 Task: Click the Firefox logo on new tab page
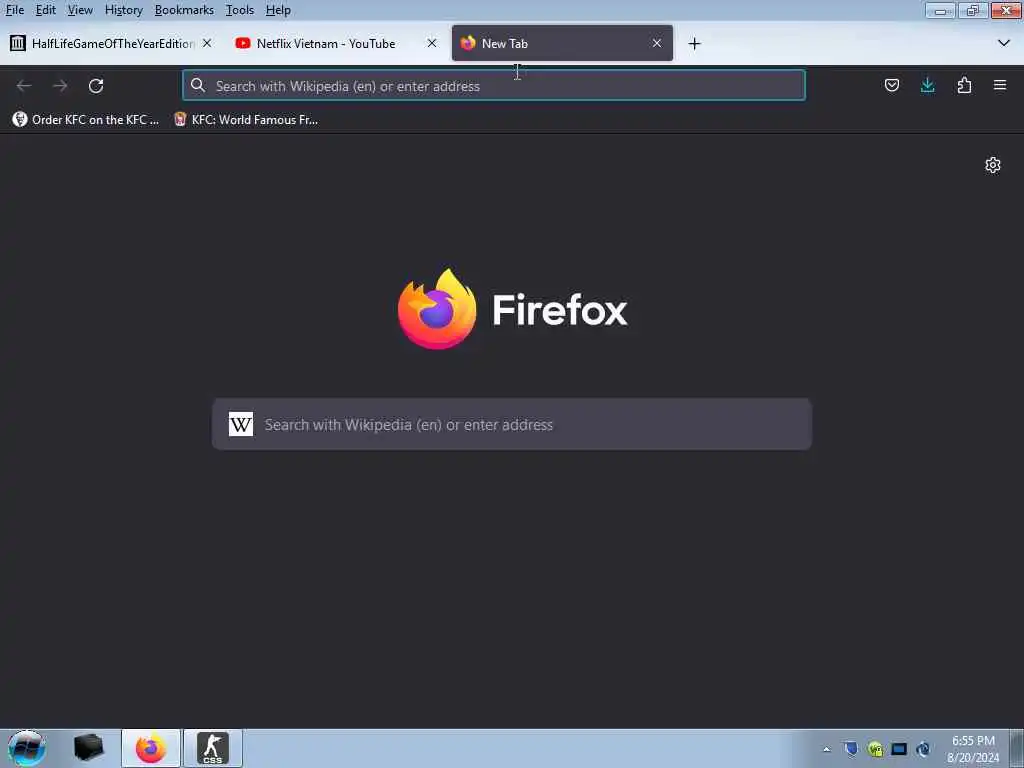pyautogui.click(x=437, y=309)
